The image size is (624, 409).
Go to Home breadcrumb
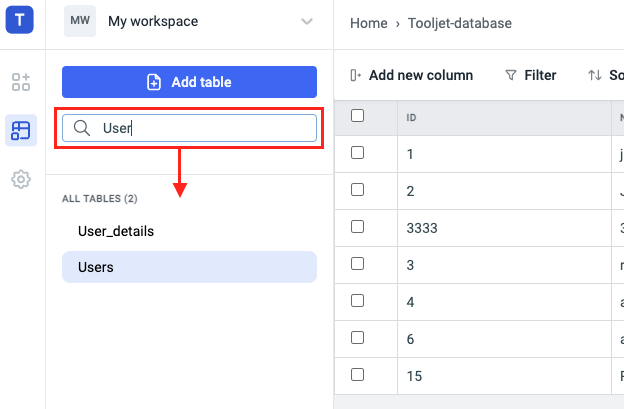click(368, 23)
